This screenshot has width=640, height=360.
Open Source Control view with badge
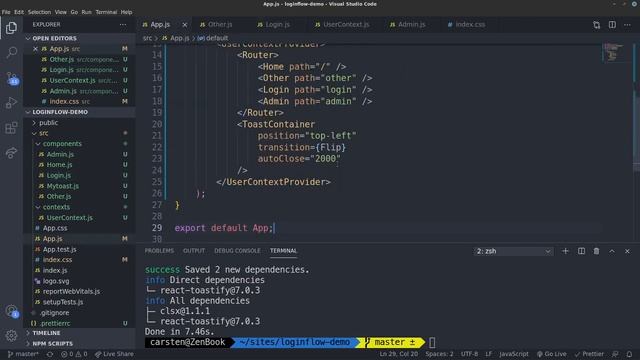[x=11, y=78]
